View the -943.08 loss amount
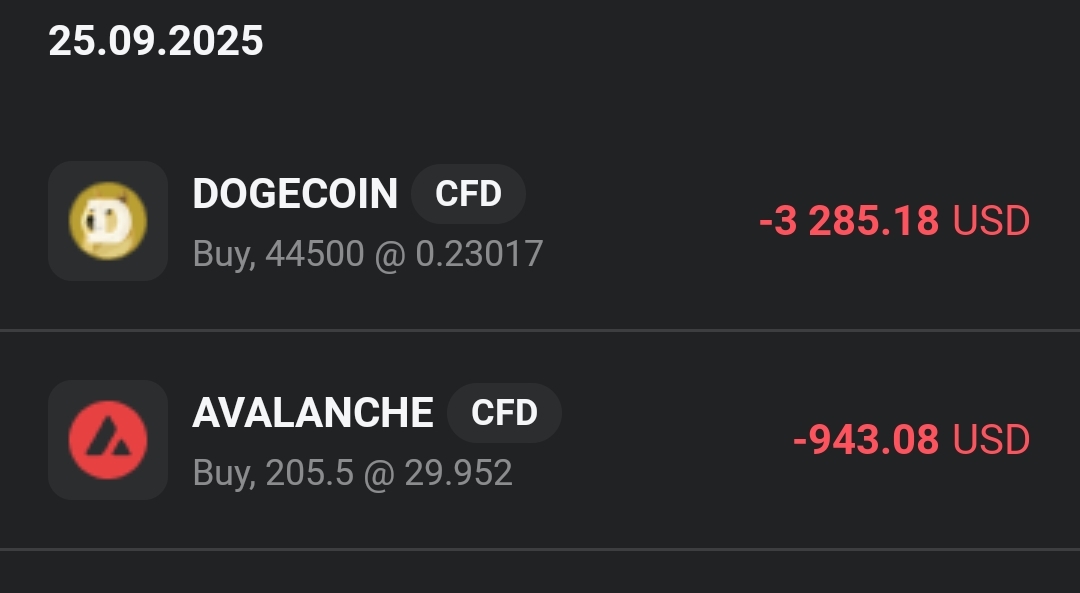Image resolution: width=1080 pixels, height=593 pixels. click(866, 440)
